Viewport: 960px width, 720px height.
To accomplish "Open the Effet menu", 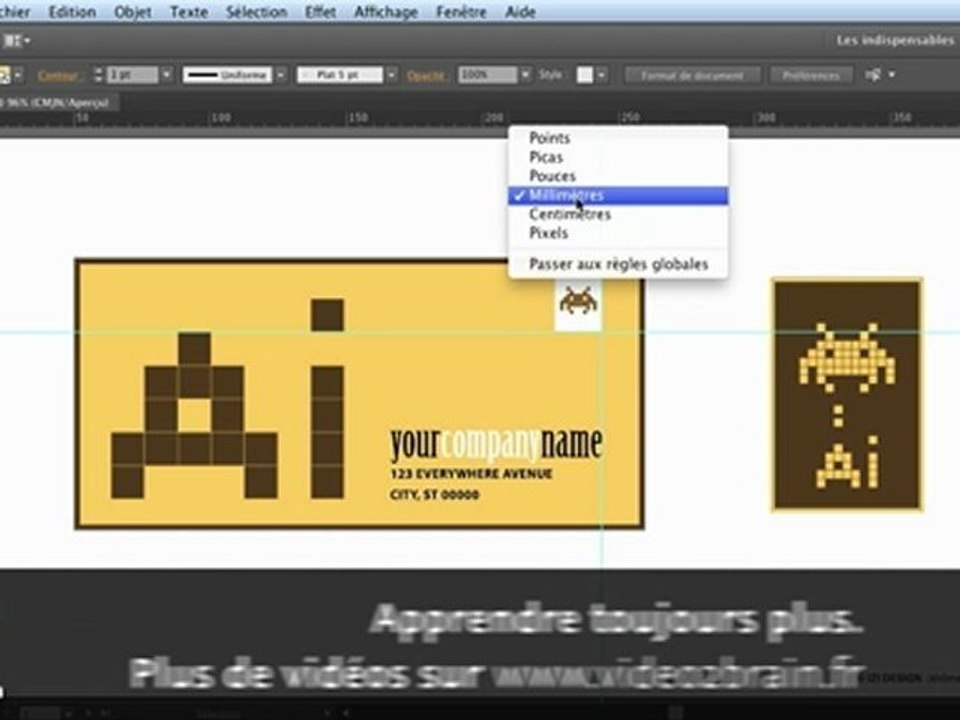I will pyautogui.click(x=321, y=12).
